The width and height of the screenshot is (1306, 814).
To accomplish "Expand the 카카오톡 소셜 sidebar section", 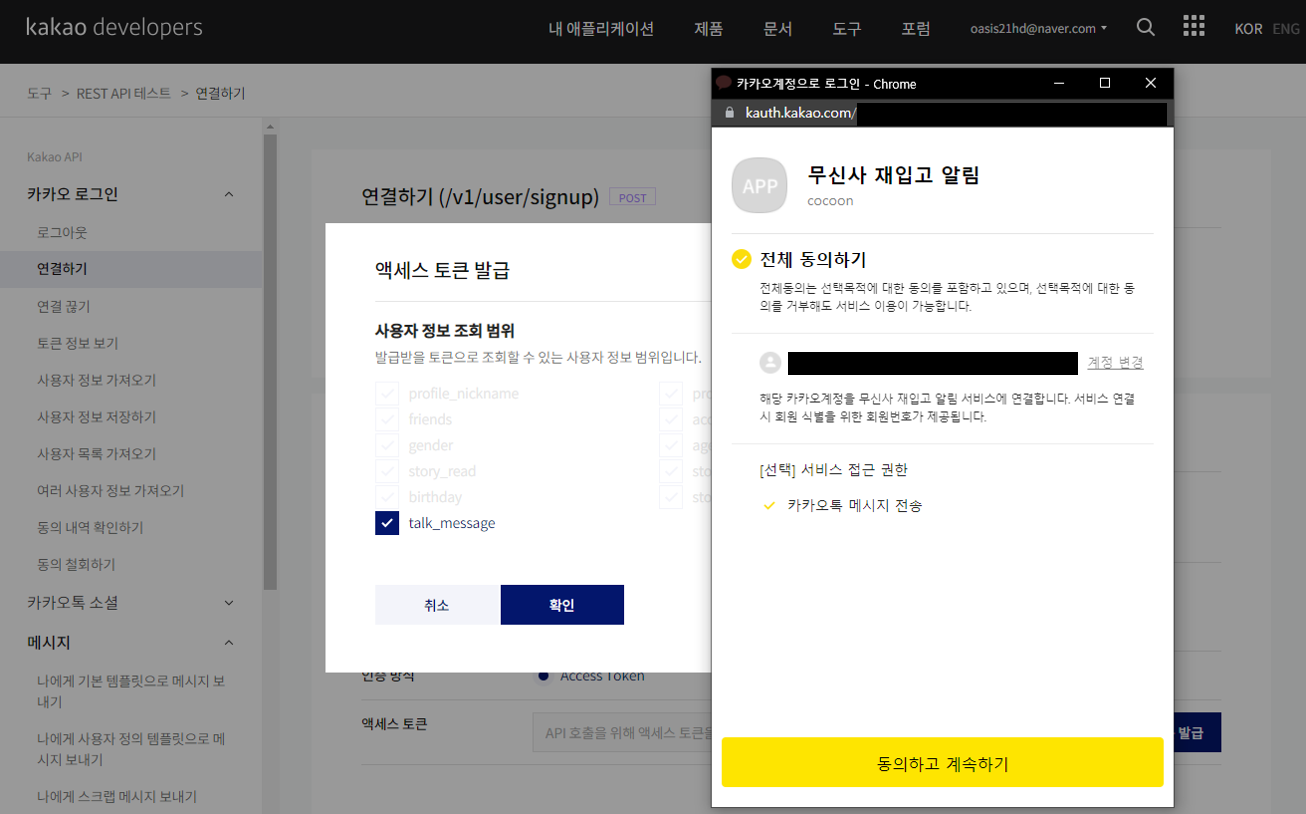I will (x=229, y=603).
